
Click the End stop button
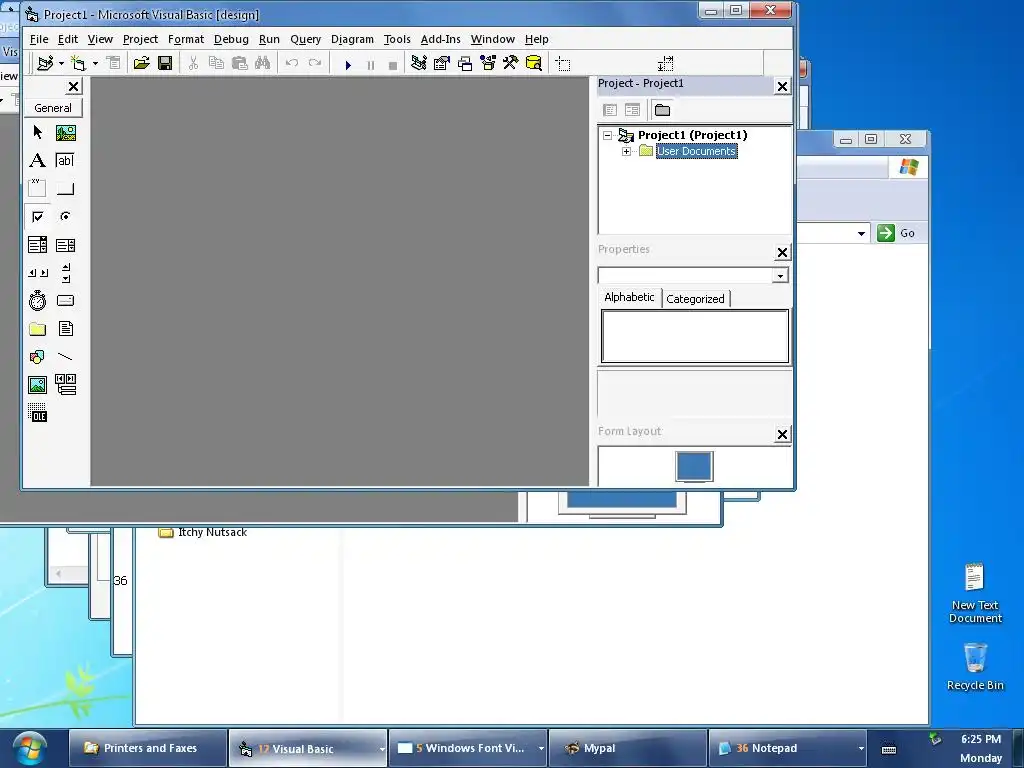coord(392,65)
